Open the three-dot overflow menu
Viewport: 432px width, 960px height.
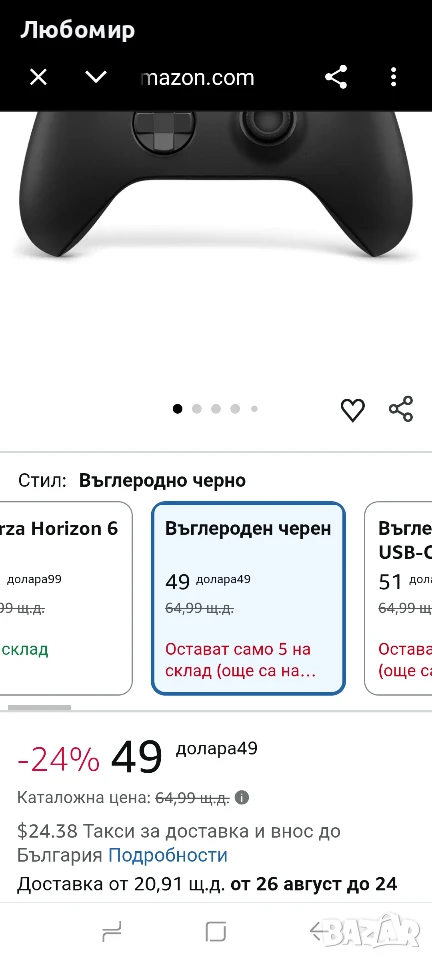(393, 77)
